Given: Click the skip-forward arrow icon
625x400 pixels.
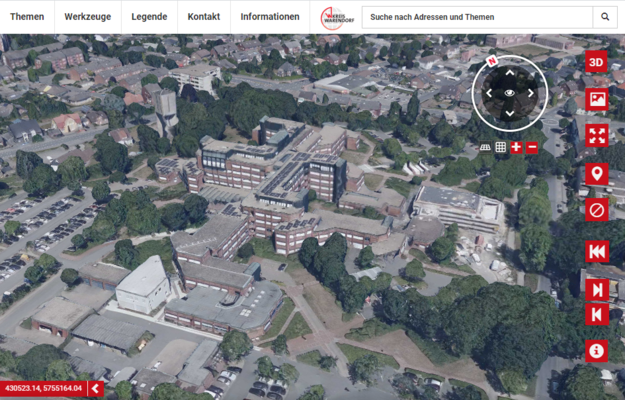Looking at the screenshot, I should 597,290.
